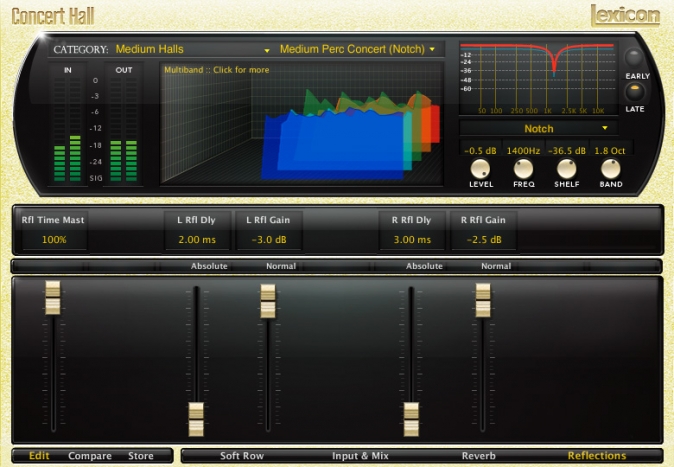Toggle the EARLY reflections button
This screenshot has height=467, width=674.
pyautogui.click(x=634, y=57)
